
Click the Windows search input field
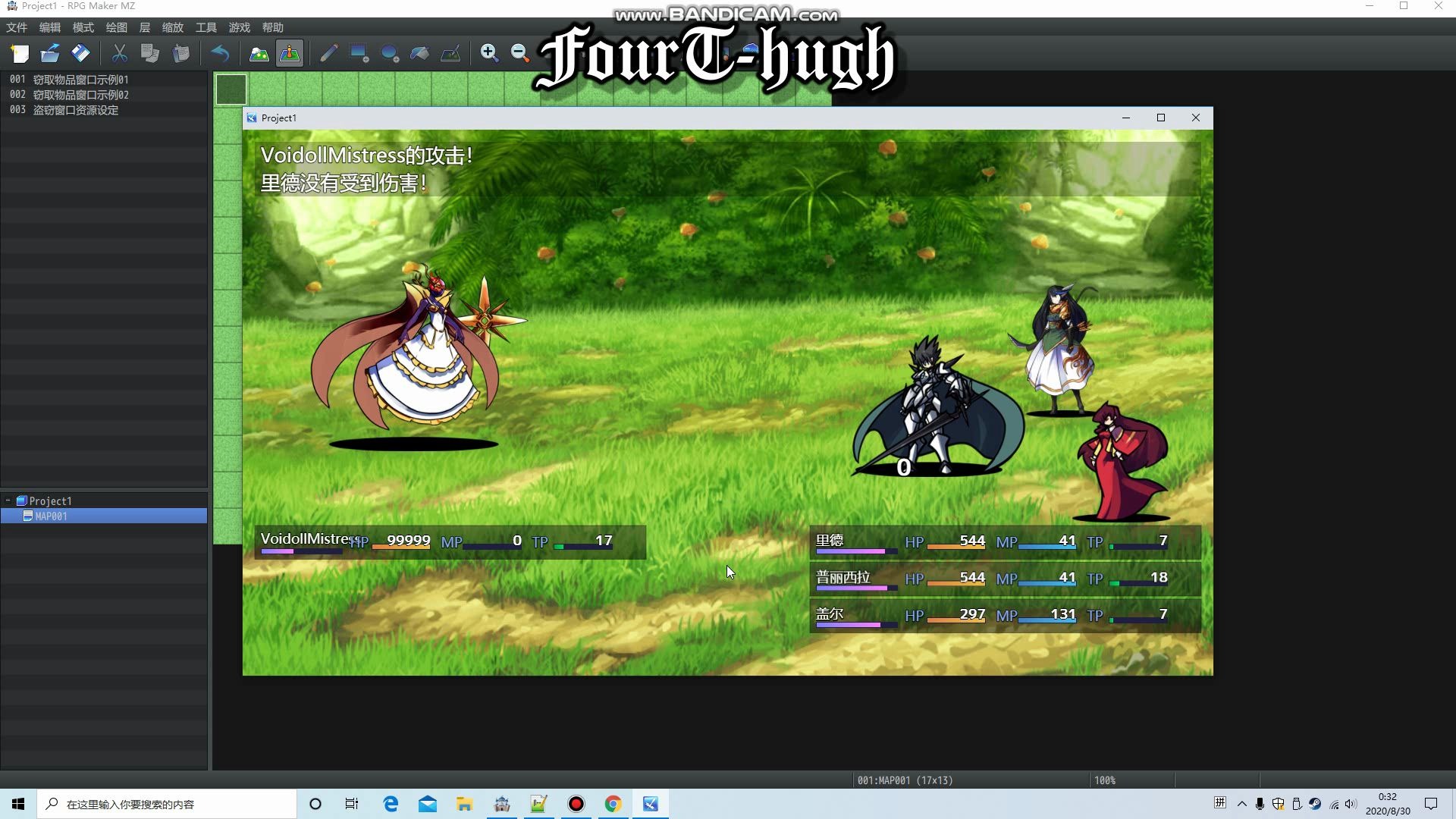[167, 805]
